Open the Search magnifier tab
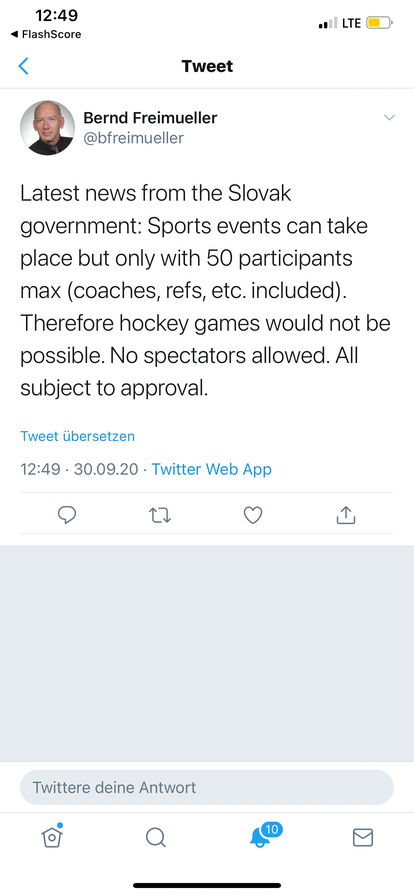414x896 pixels. [156, 837]
